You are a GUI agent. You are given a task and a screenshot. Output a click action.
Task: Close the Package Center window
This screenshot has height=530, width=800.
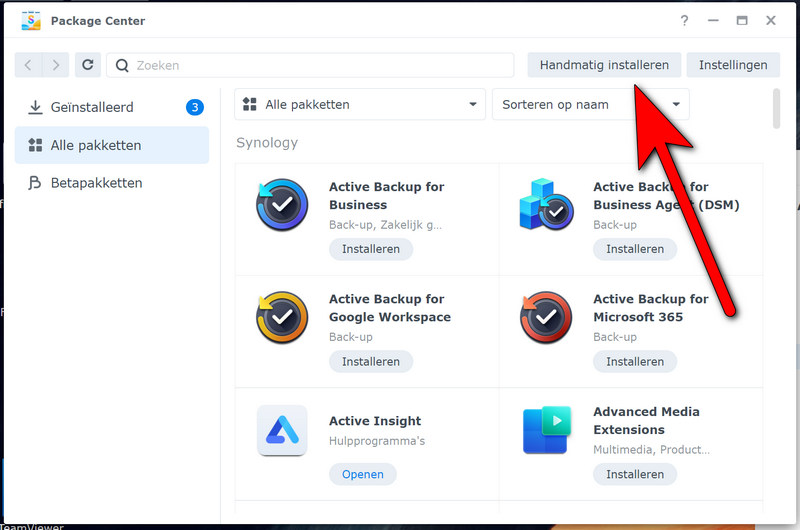[x=771, y=21]
